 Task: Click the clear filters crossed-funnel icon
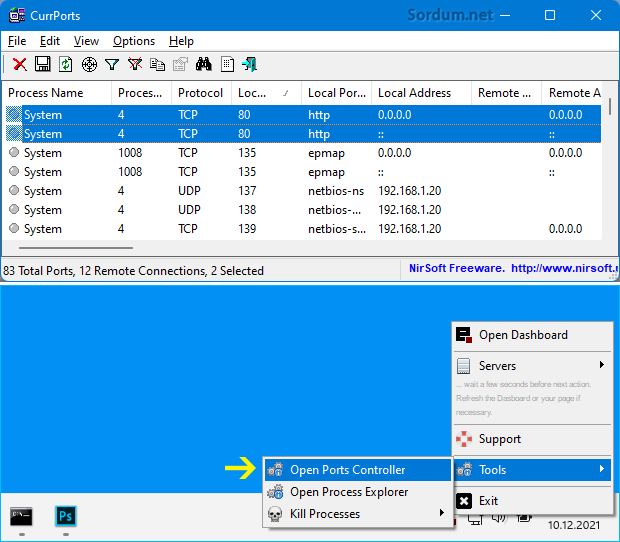(x=135, y=64)
